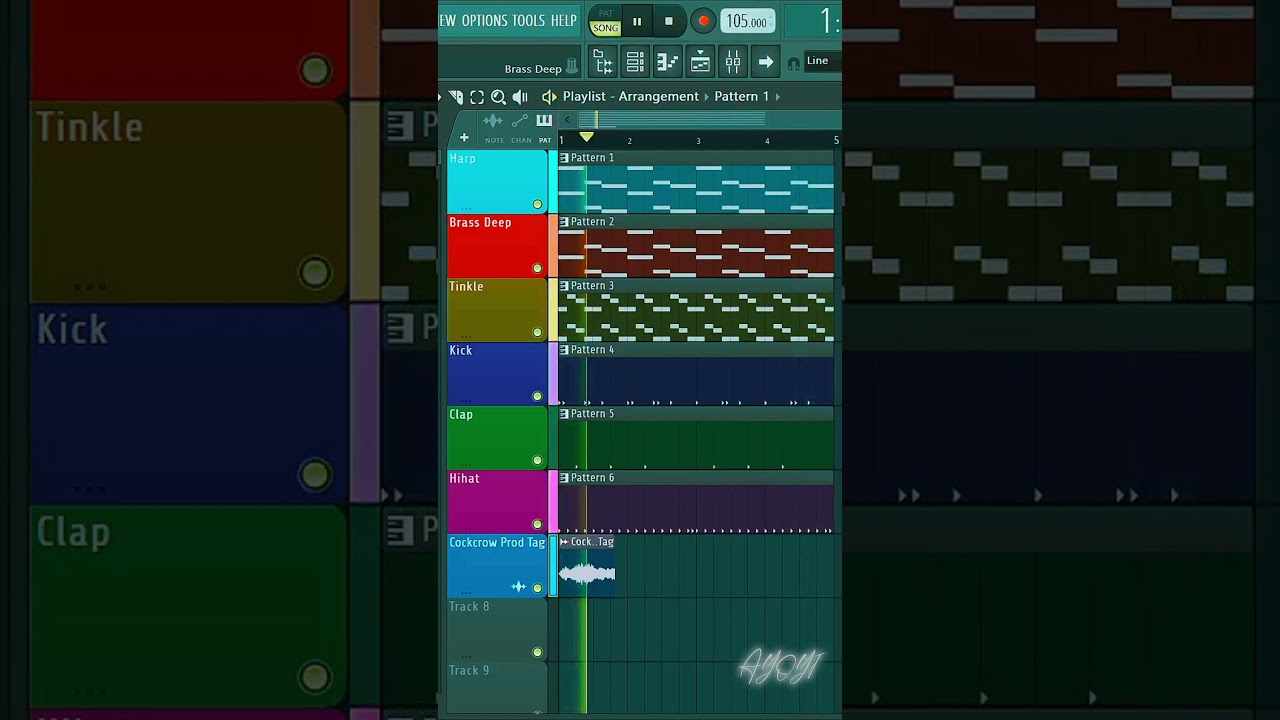Select the dashed-square selection tool icon
Viewport: 1280px width, 720px height.
pyautogui.click(x=477, y=97)
